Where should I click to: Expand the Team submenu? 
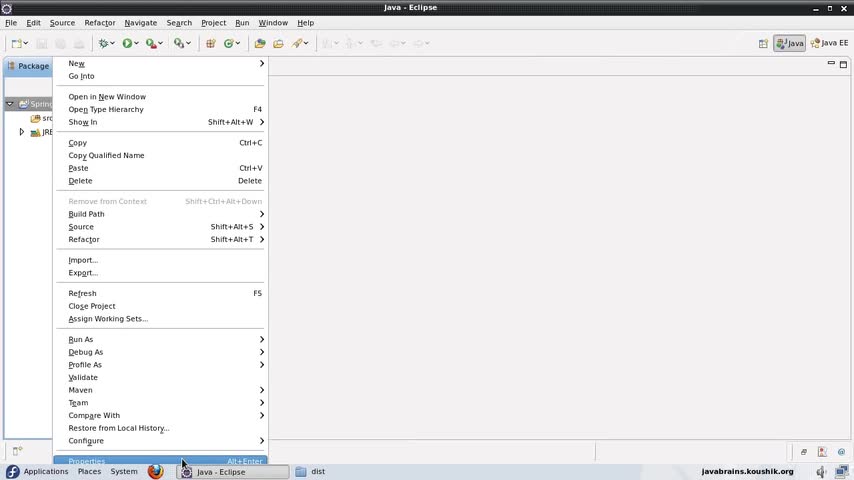pos(160,403)
